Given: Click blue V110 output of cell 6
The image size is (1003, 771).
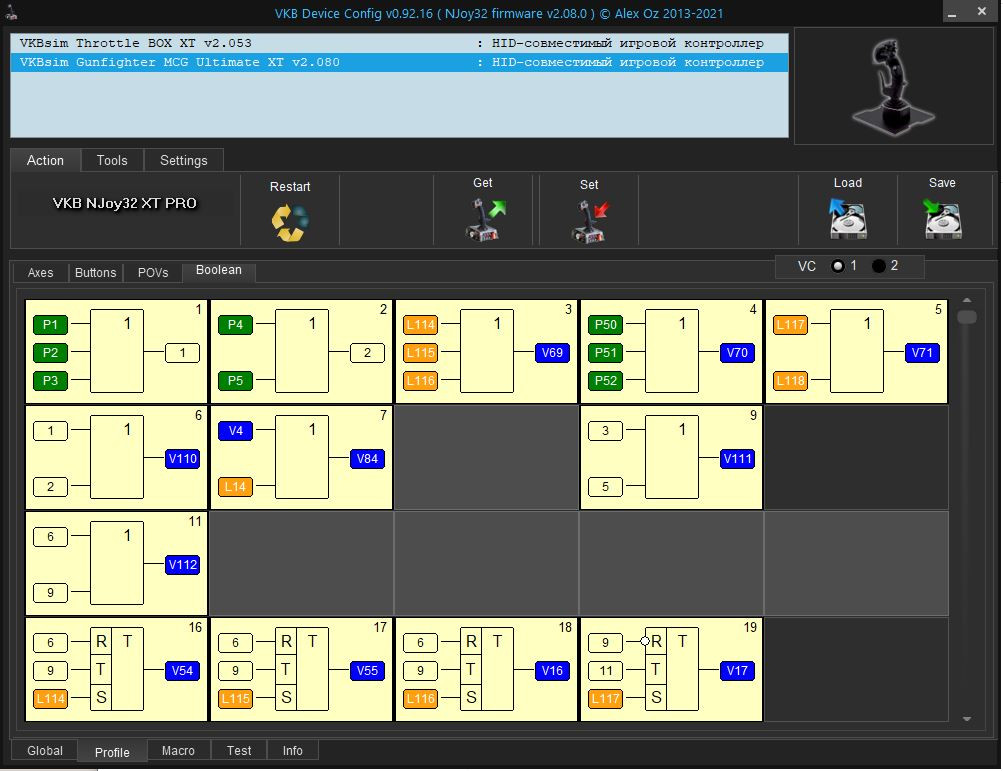Looking at the screenshot, I should [x=182, y=459].
